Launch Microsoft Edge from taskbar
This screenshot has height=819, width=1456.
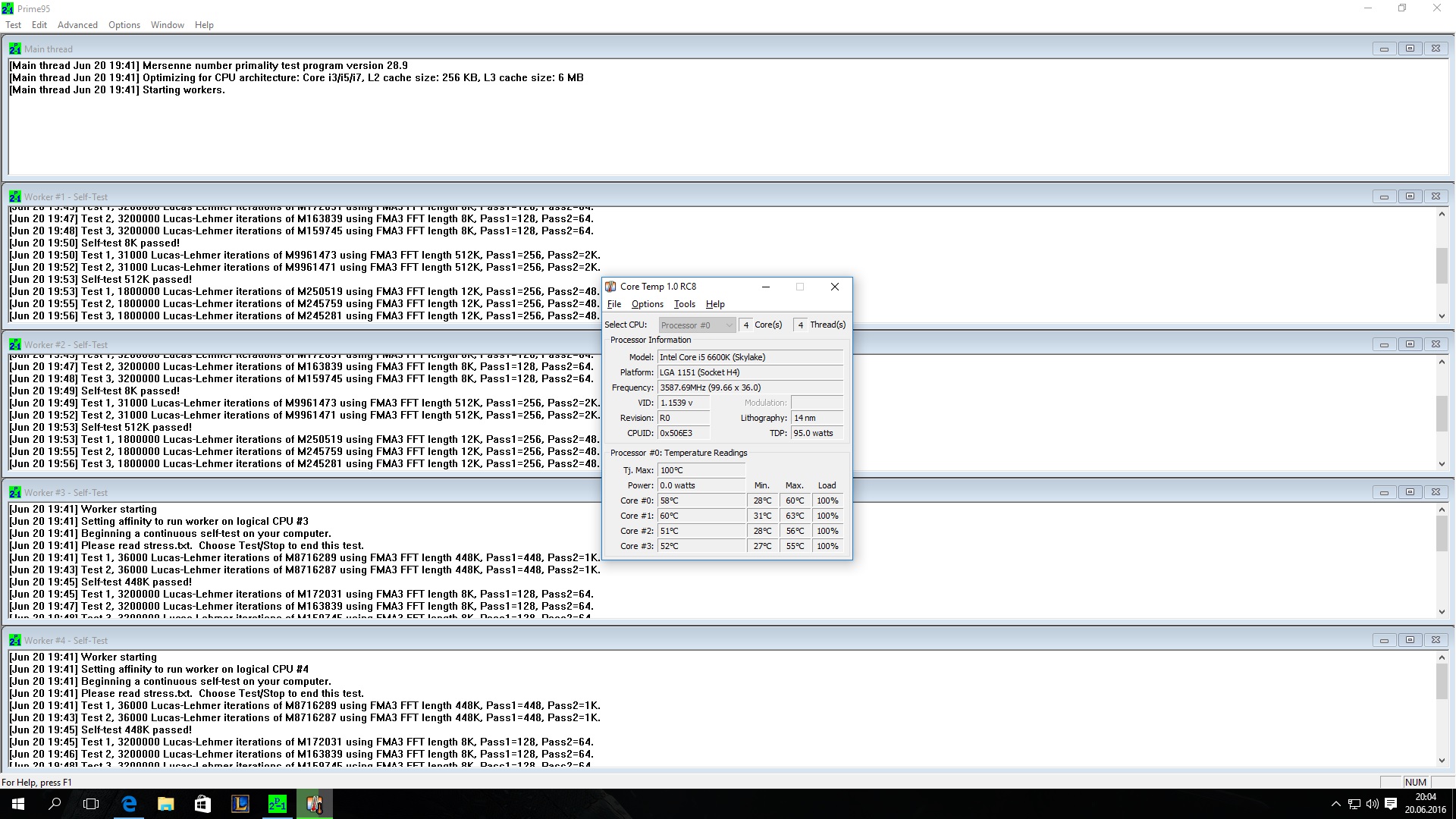pos(129,804)
